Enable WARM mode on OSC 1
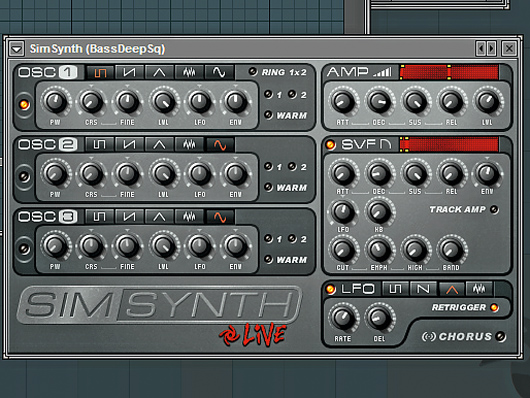This screenshot has height=398, width=530. point(268,115)
